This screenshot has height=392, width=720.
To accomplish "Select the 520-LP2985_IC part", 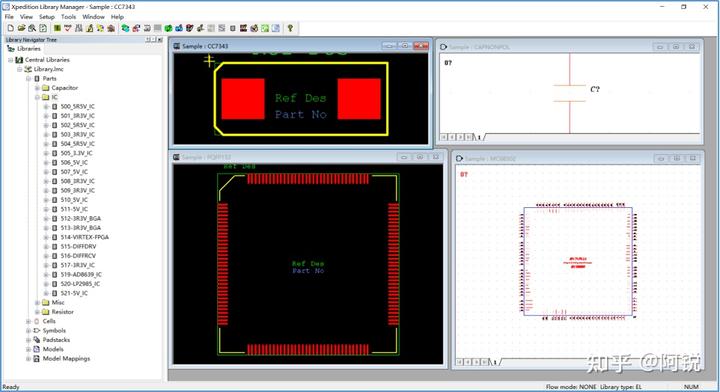I will (80, 284).
